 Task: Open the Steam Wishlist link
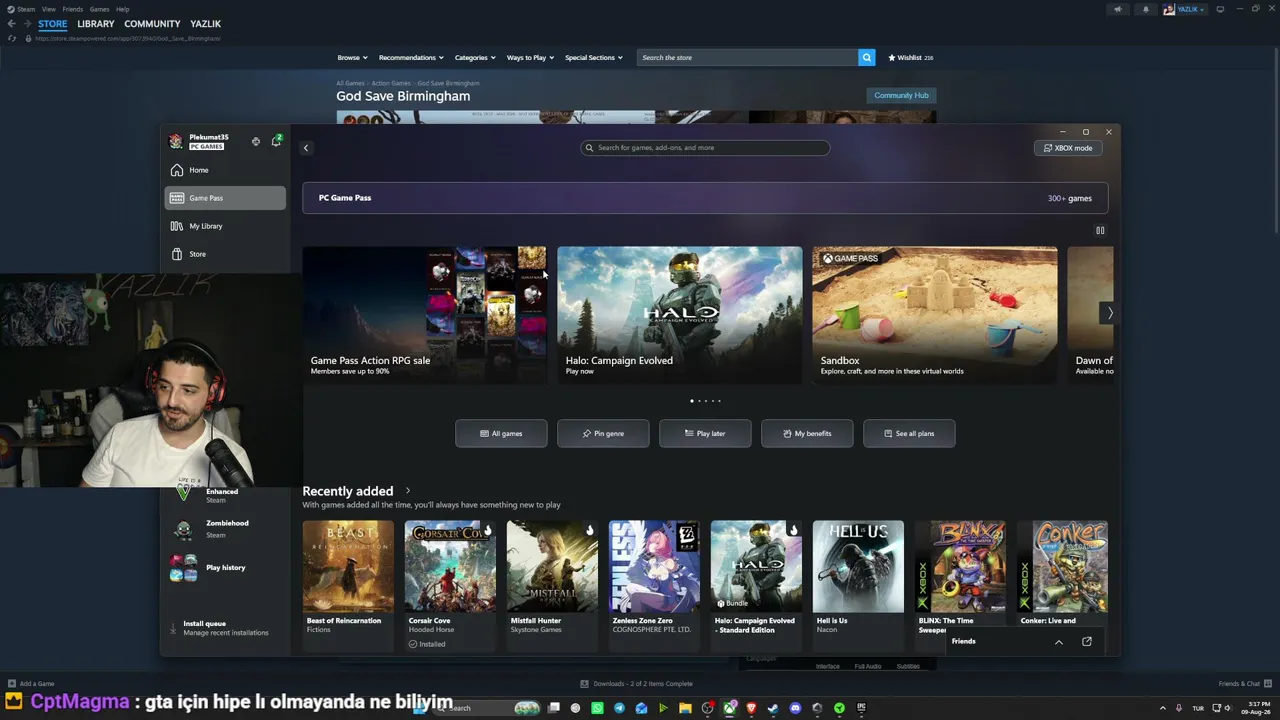910,58
